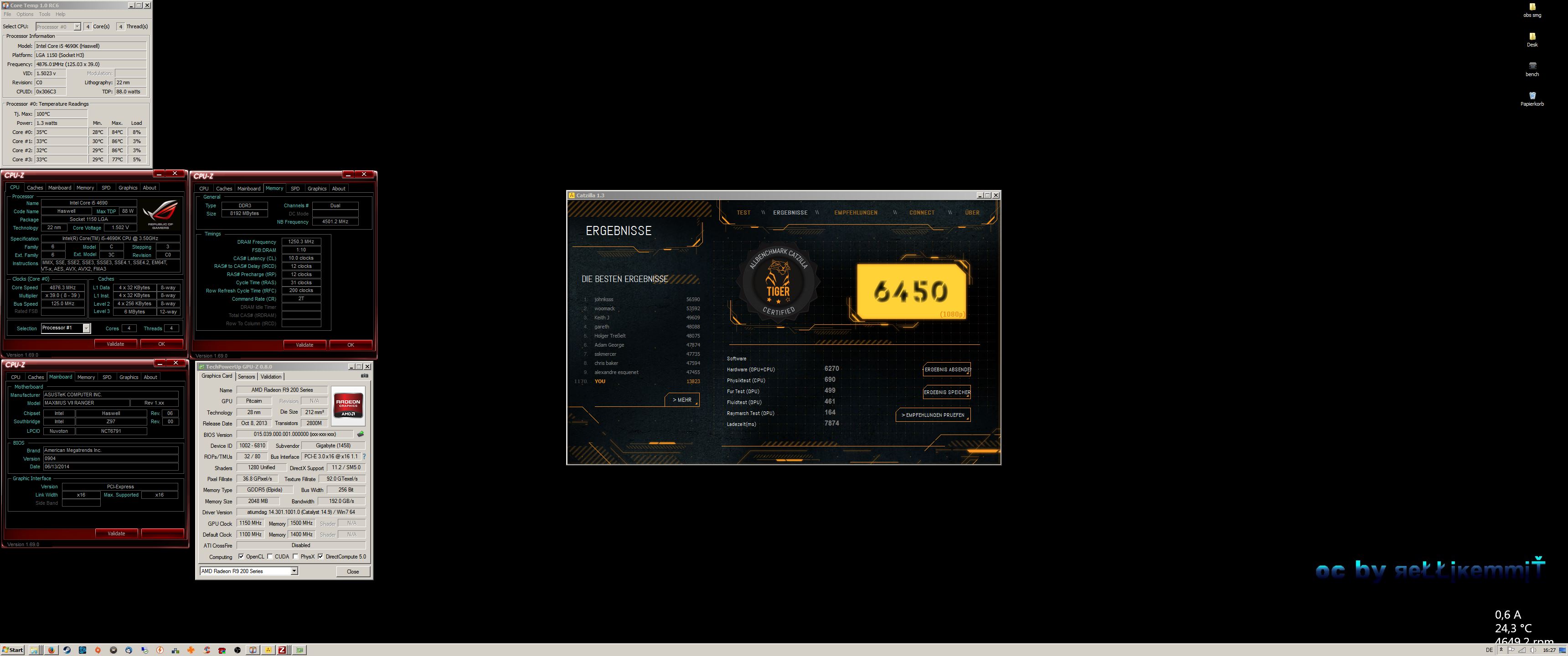The height and width of the screenshot is (656, 1568).
Task: Click the 6450 score panel in Catzilla
Action: (x=911, y=292)
